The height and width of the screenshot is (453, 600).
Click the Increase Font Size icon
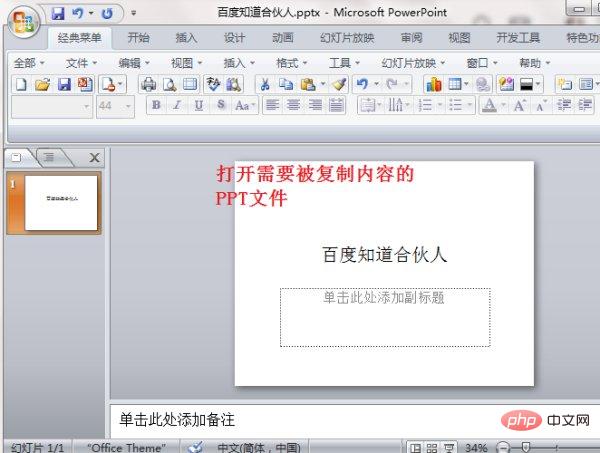pos(519,105)
